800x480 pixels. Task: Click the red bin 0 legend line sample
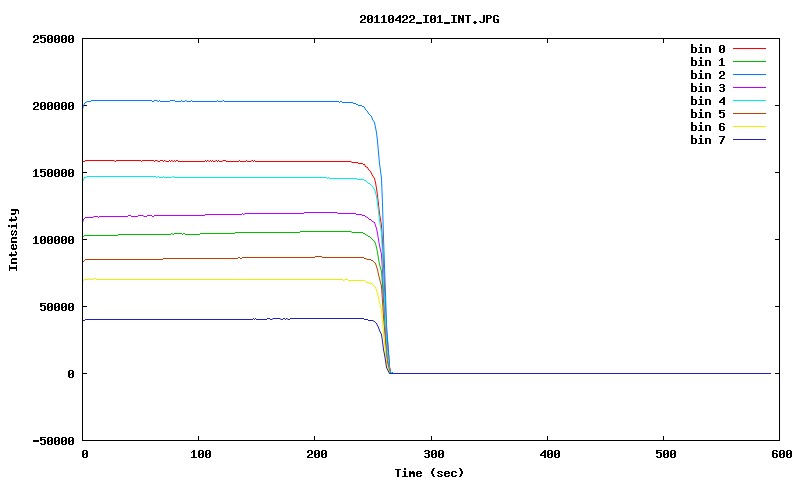[x=749, y=48]
